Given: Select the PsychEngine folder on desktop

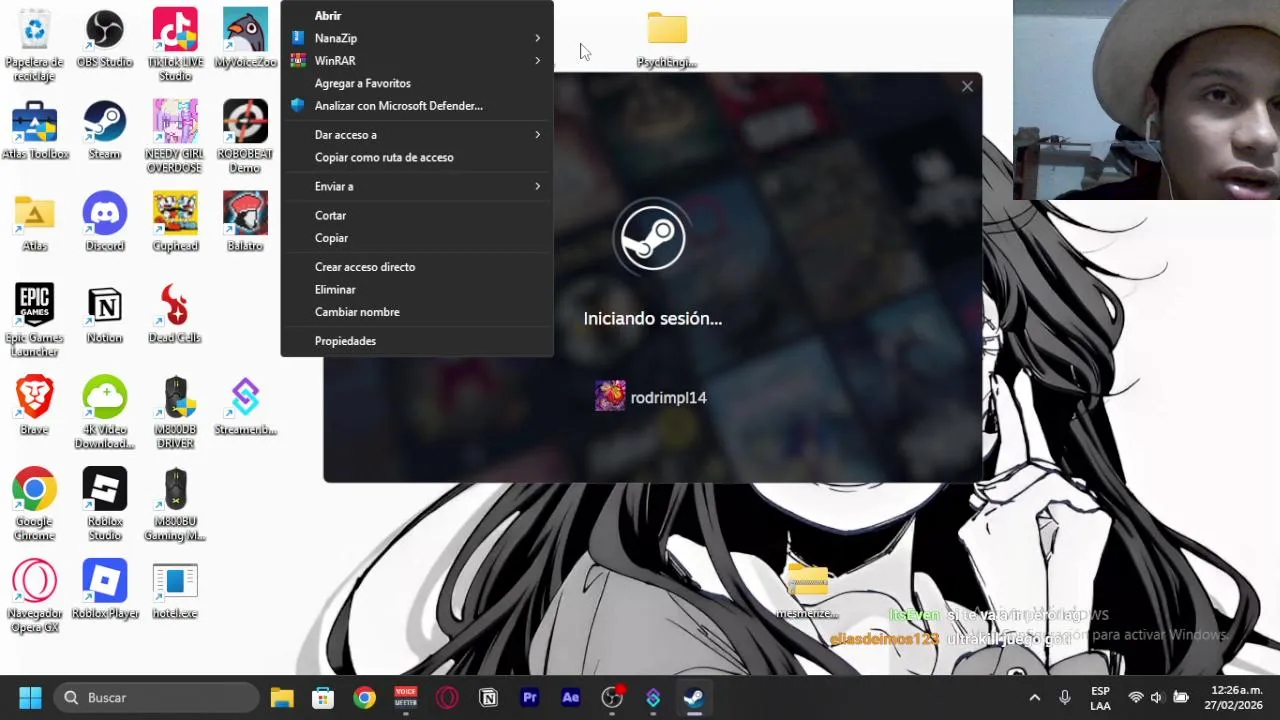Looking at the screenshot, I should [x=667, y=40].
